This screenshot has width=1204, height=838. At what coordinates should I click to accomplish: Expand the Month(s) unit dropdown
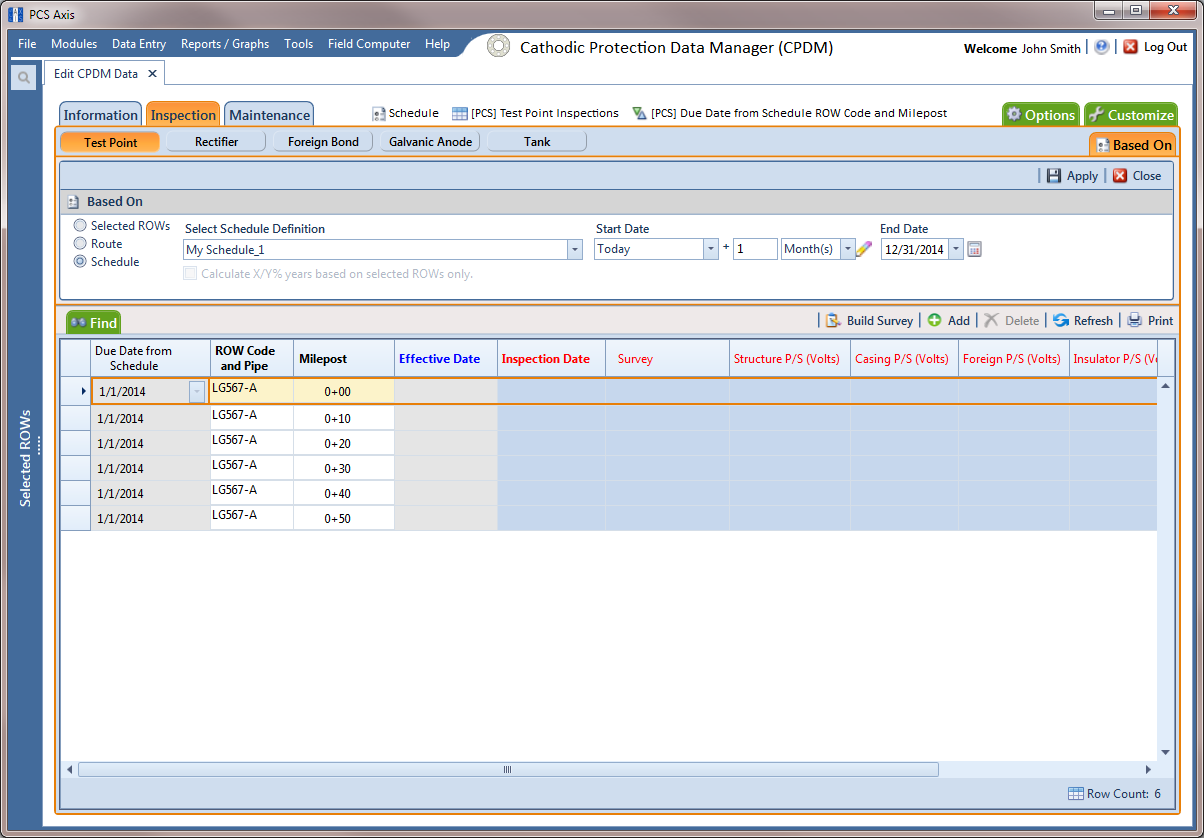(848, 249)
